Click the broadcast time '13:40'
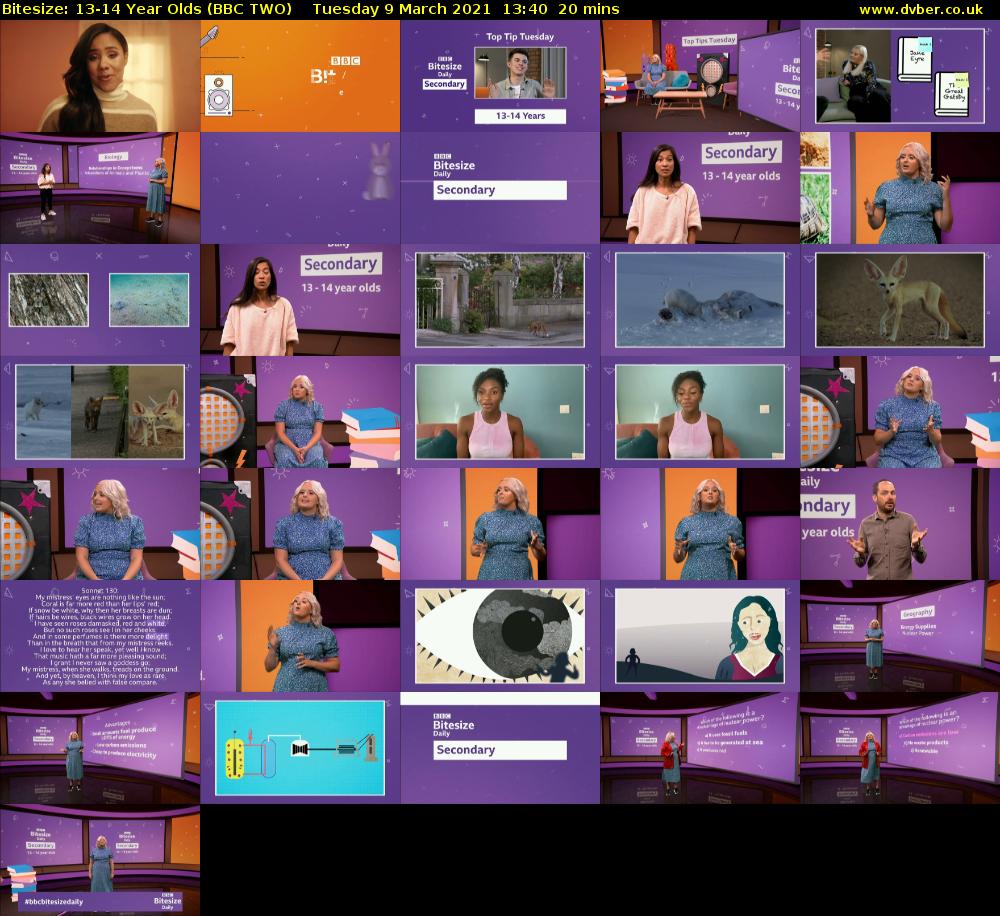This screenshot has width=1000, height=916. pyautogui.click(x=525, y=10)
